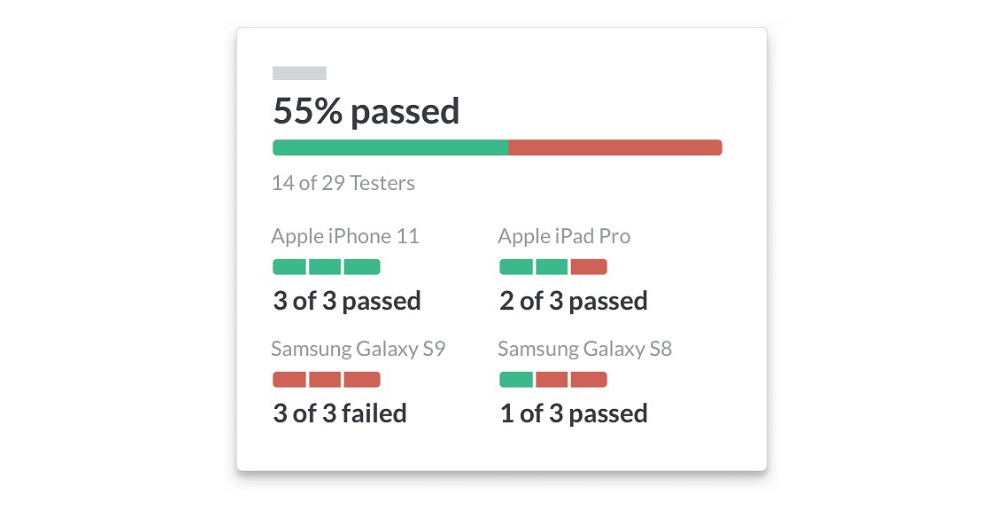Open the Apple iPhone 11 device label
Screen dimensions: 1000x507
(345, 237)
